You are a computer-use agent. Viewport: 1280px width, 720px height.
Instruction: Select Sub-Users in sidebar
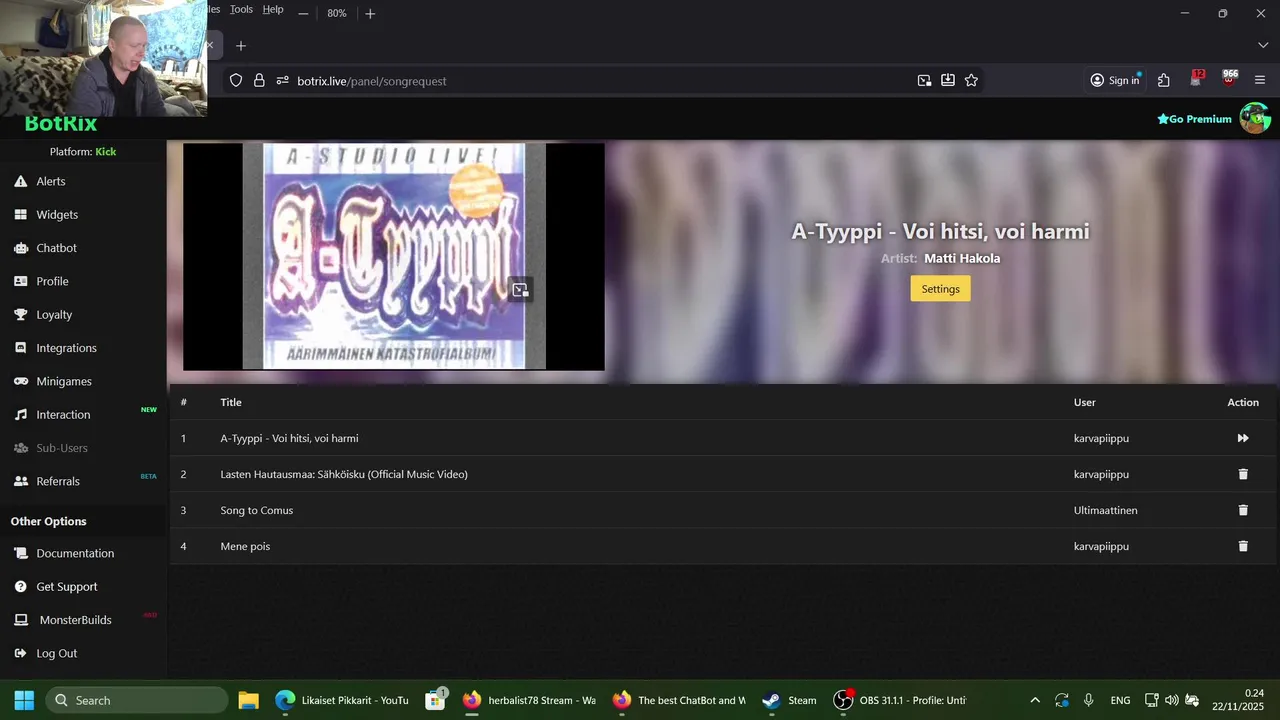pyautogui.click(x=62, y=448)
